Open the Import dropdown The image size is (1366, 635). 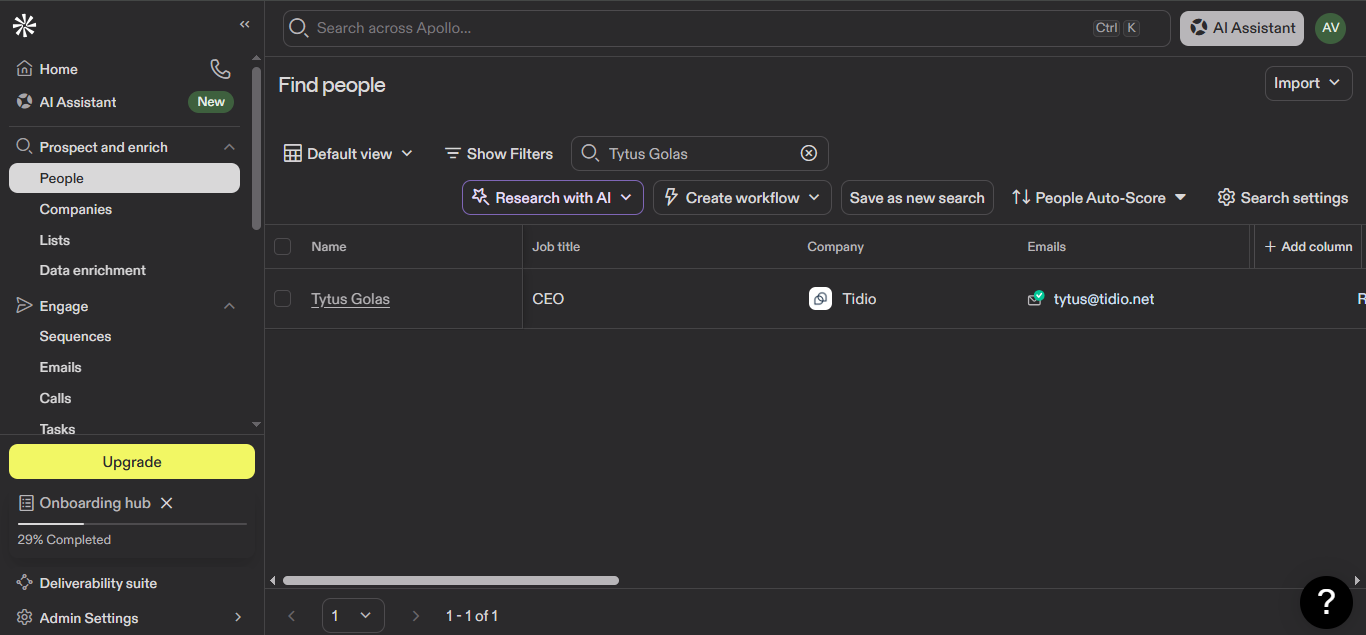click(1308, 83)
